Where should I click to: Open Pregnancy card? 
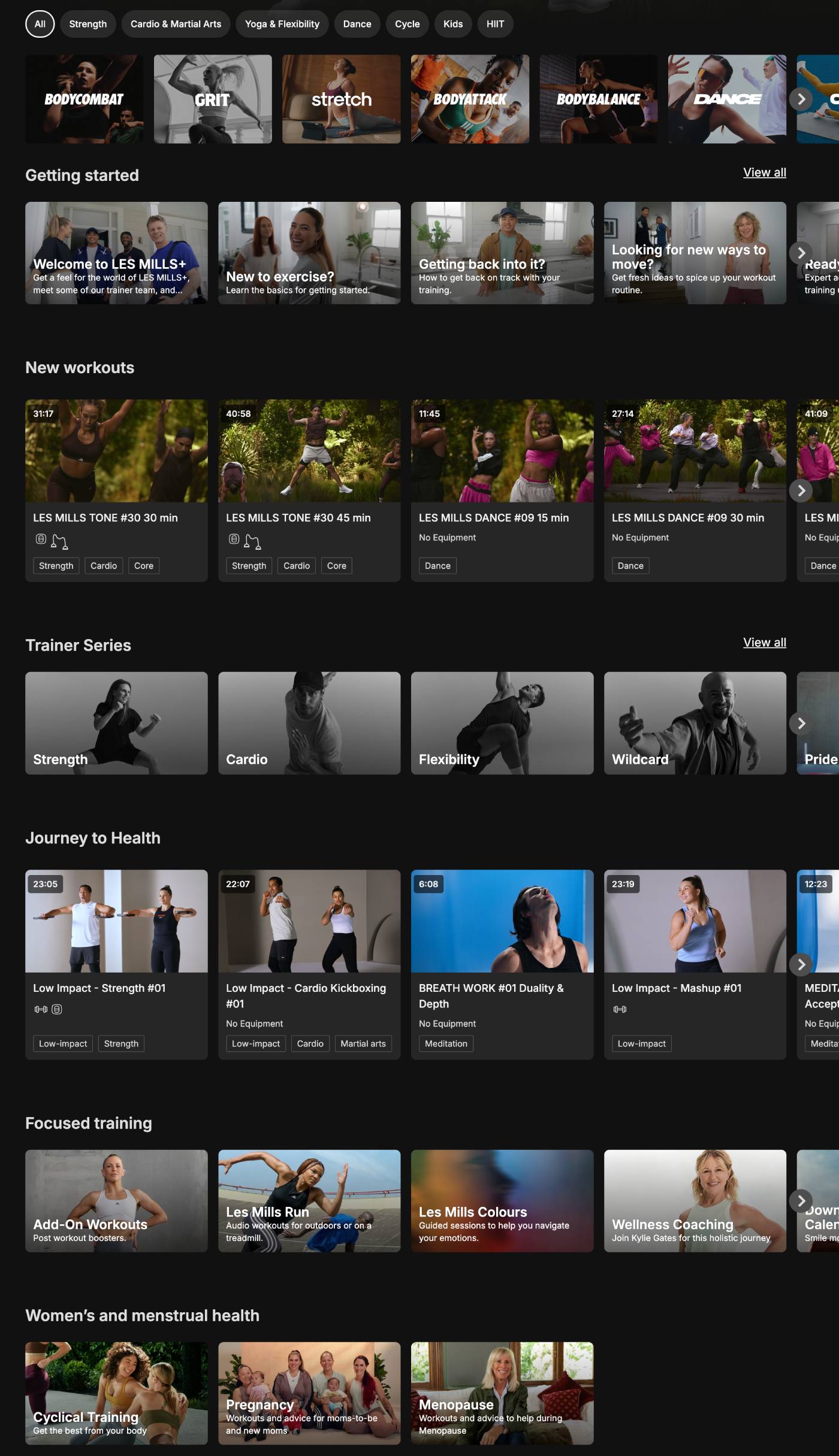pyautogui.click(x=309, y=1393)
